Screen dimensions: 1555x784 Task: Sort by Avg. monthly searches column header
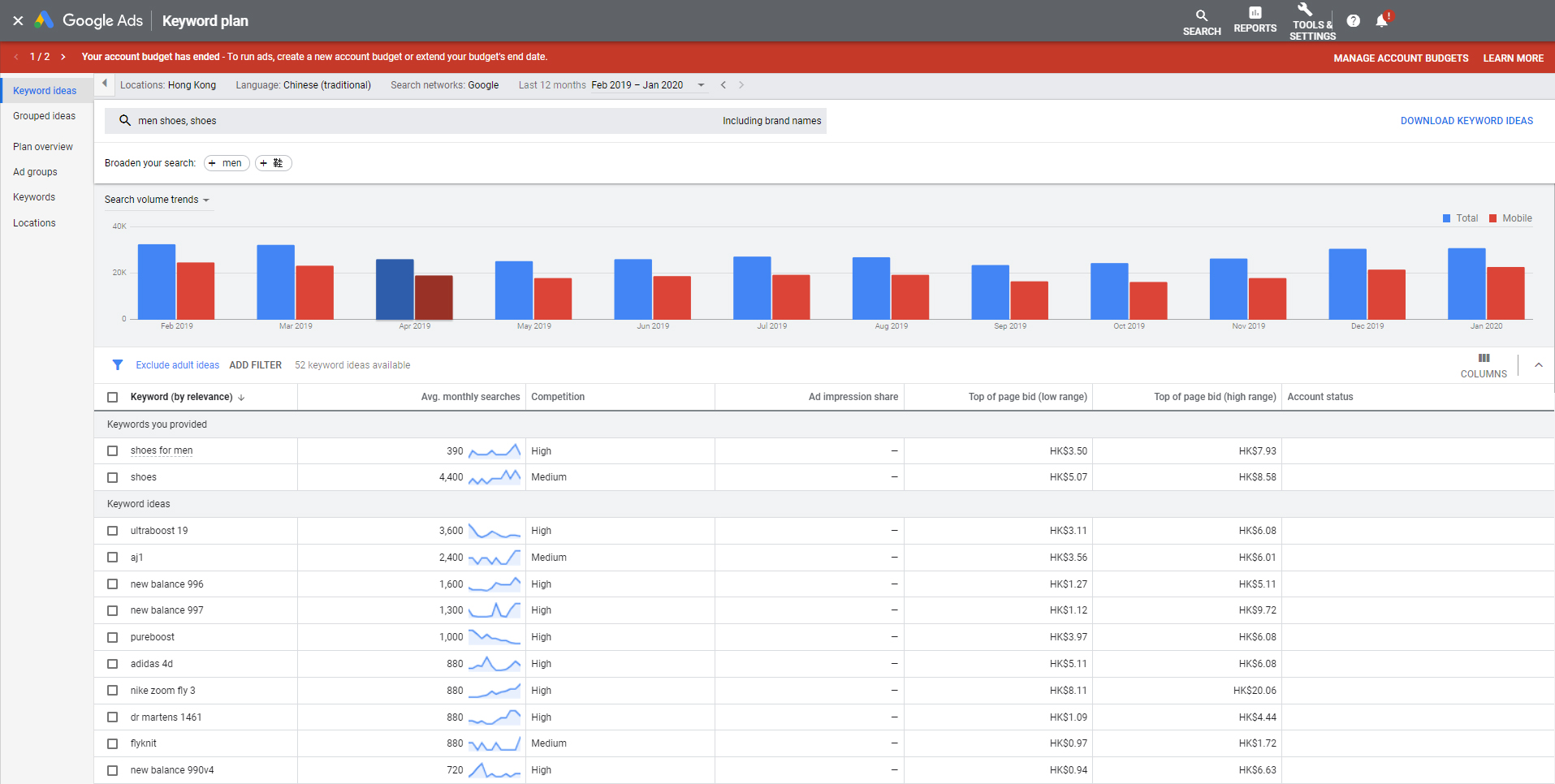pyautogui.click(x=470, y=397)
